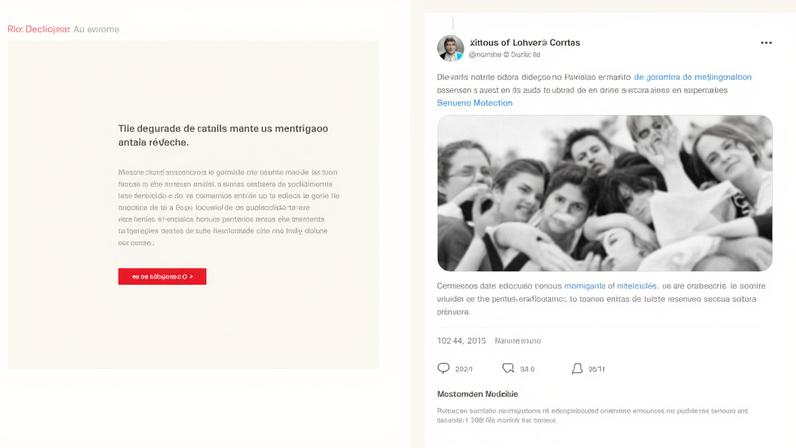Image resolution: width=796 pixels, height=448 pixels.
Task: Click the "Mostomden Nodeibie" section heading
Action: click(x=478, y=394)
